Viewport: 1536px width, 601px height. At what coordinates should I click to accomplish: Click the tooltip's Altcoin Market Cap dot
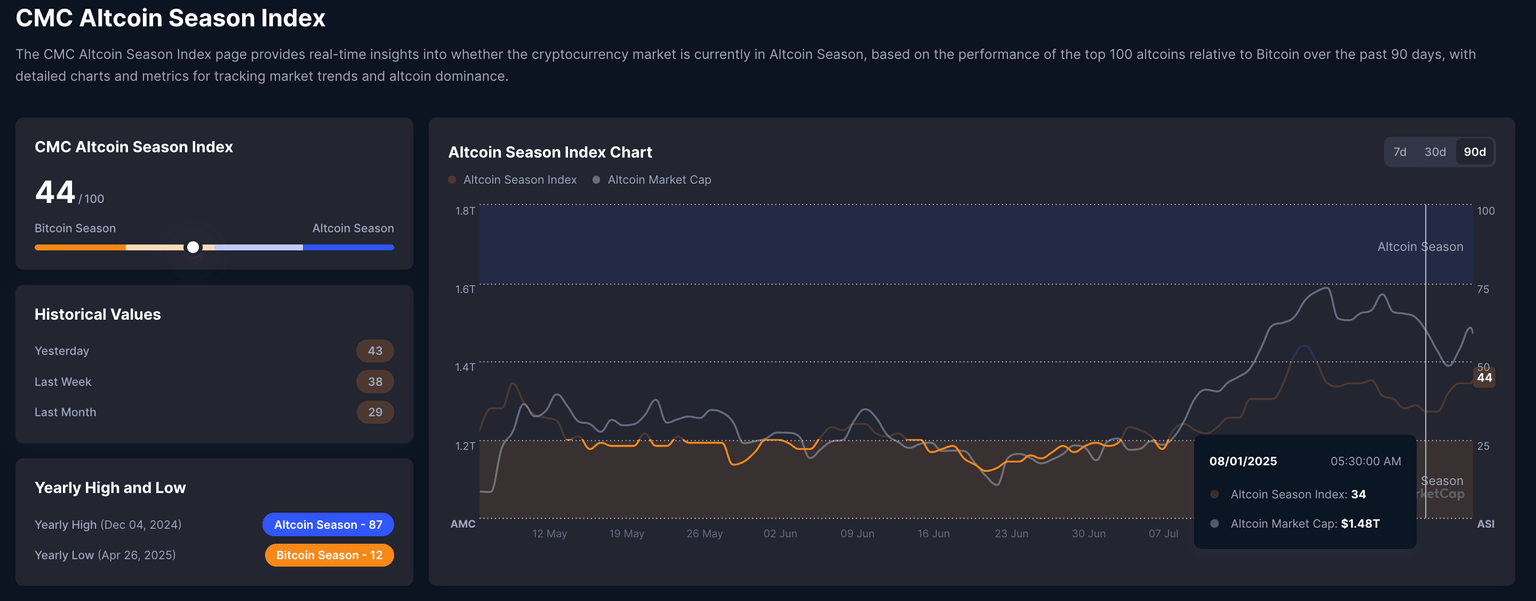(1214, 524)
